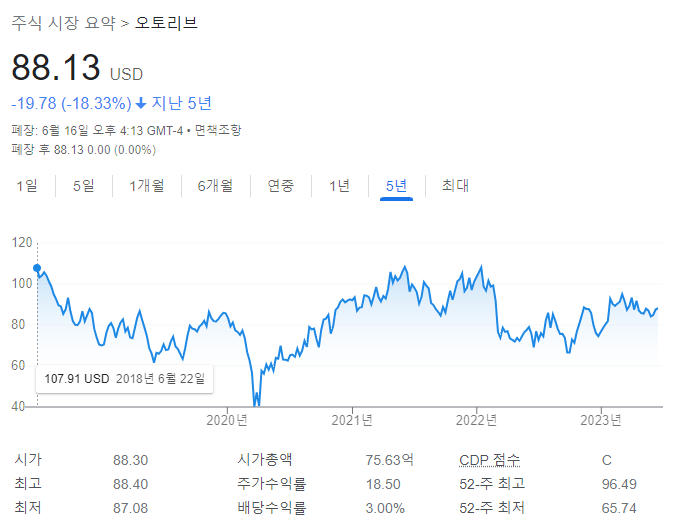Screen dimensions: 677x531
Task: Switch to the 1개월 range tab
Action: coord(147,186)
